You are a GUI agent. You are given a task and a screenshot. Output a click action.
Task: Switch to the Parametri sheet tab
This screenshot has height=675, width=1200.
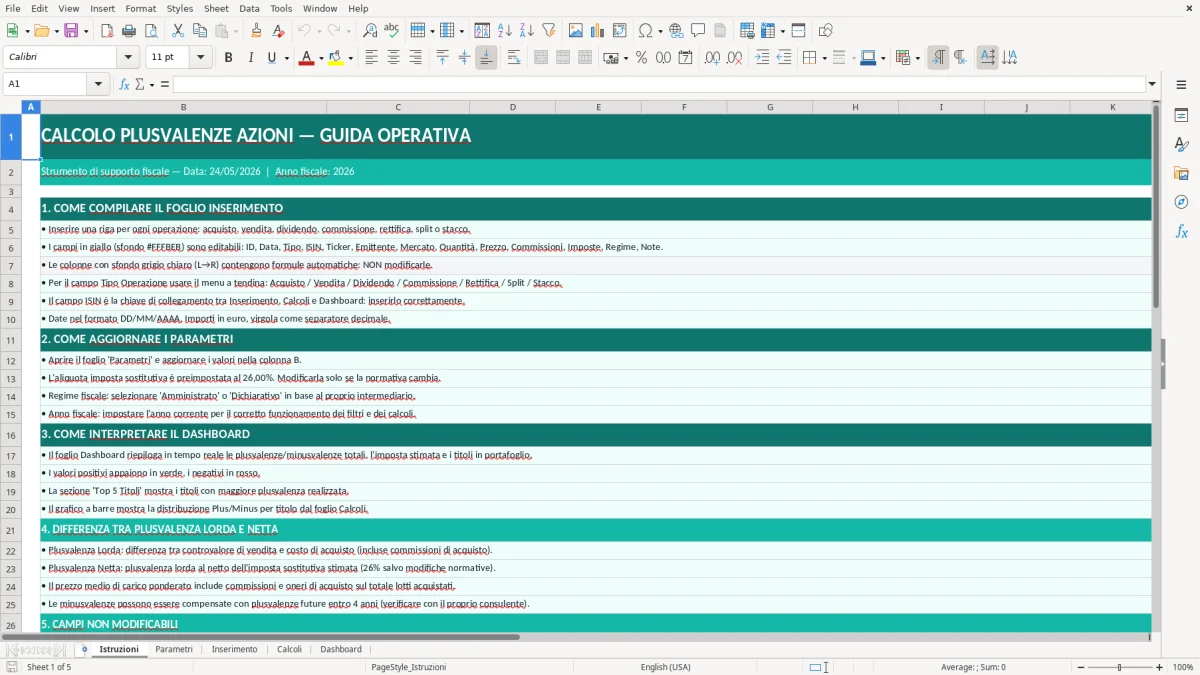tap(174, 649)
